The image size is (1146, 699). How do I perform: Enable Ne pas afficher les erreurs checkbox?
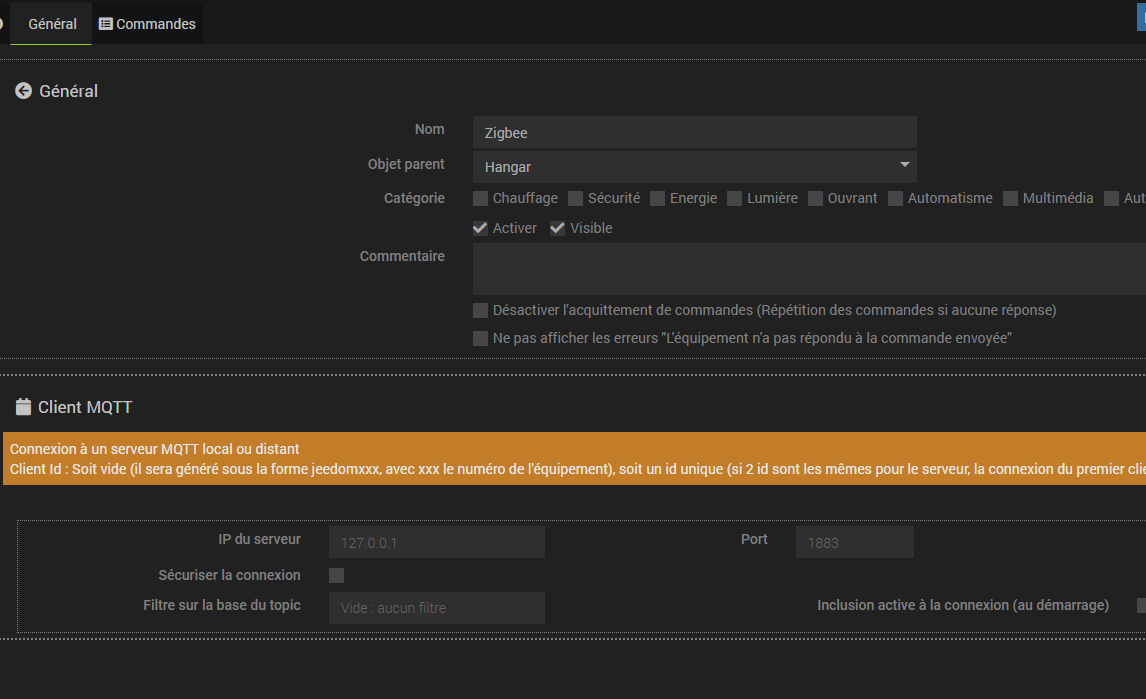[x=480, y=338]
